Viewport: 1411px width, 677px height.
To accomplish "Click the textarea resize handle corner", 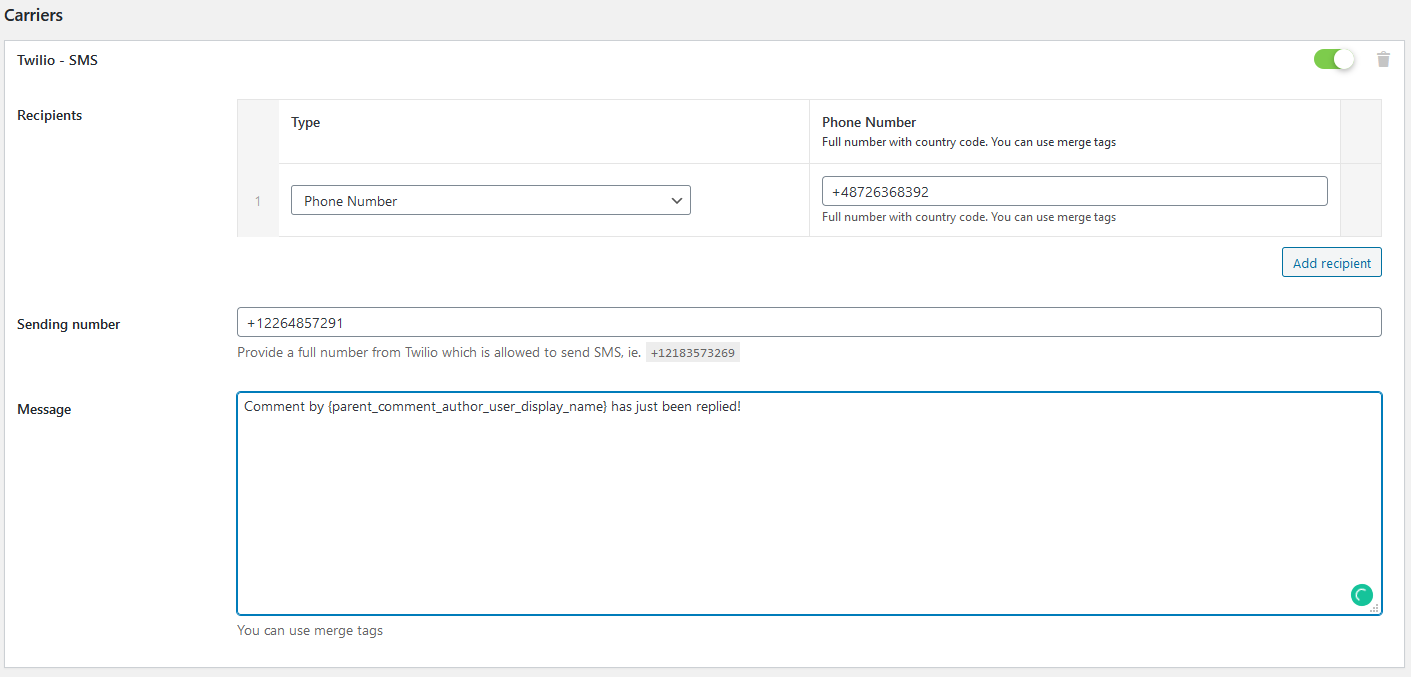I will pyautogui.click(x=1374, y=607).
